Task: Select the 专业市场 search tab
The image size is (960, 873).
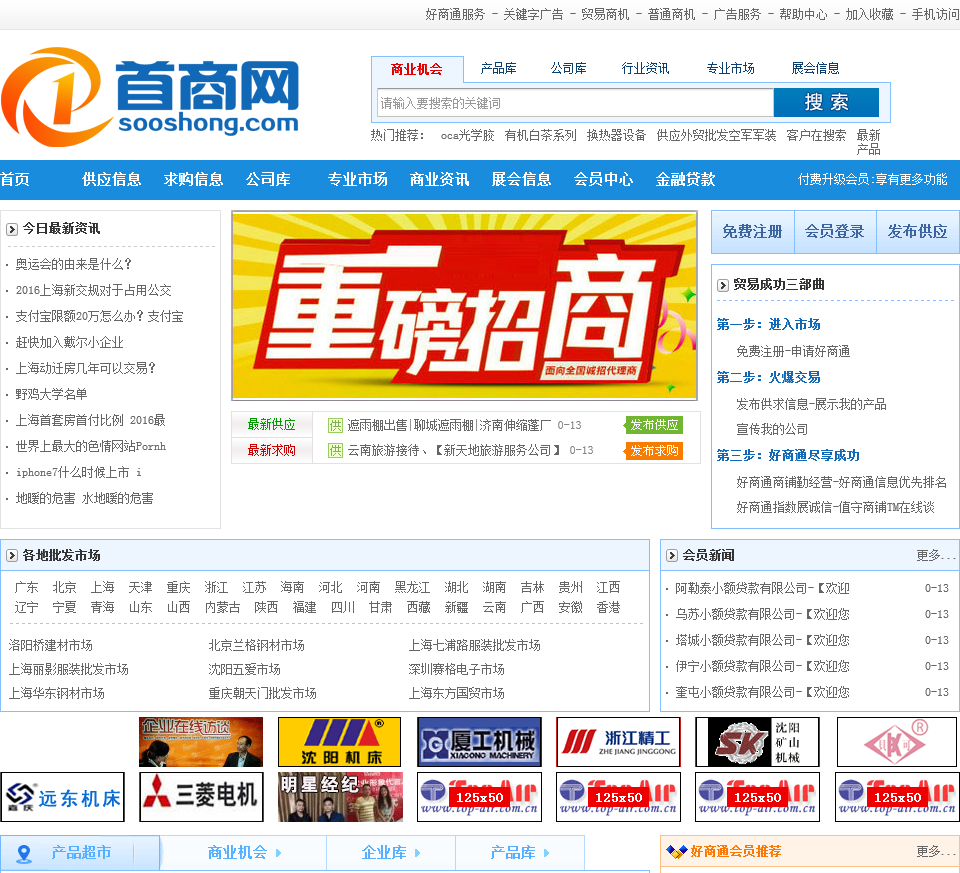Action: pos(730,69)
